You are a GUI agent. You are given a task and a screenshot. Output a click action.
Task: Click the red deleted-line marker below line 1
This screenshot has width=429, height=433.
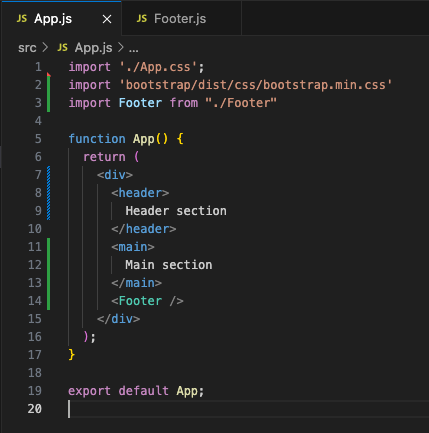[x=49, y=74]
